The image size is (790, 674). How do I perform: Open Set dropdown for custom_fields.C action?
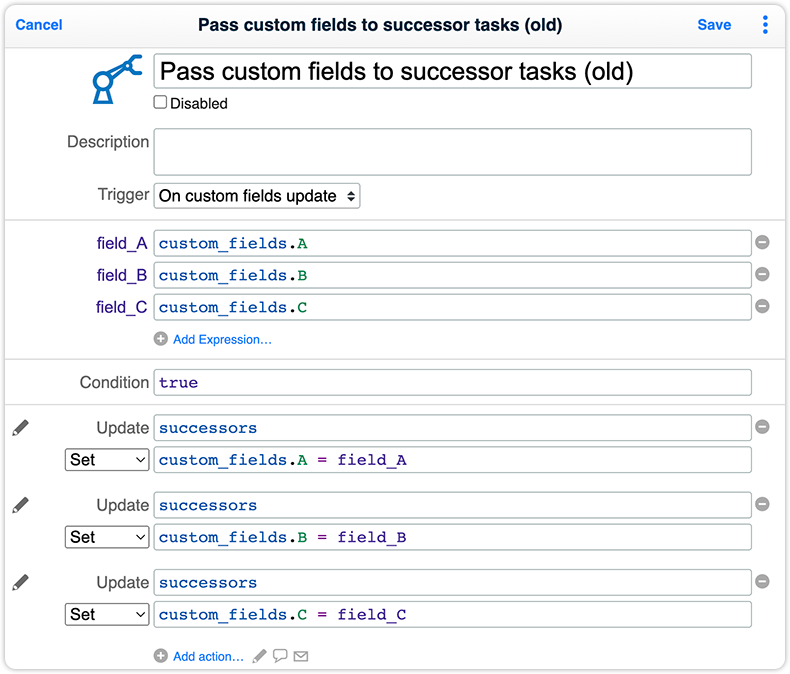(107, 614)
